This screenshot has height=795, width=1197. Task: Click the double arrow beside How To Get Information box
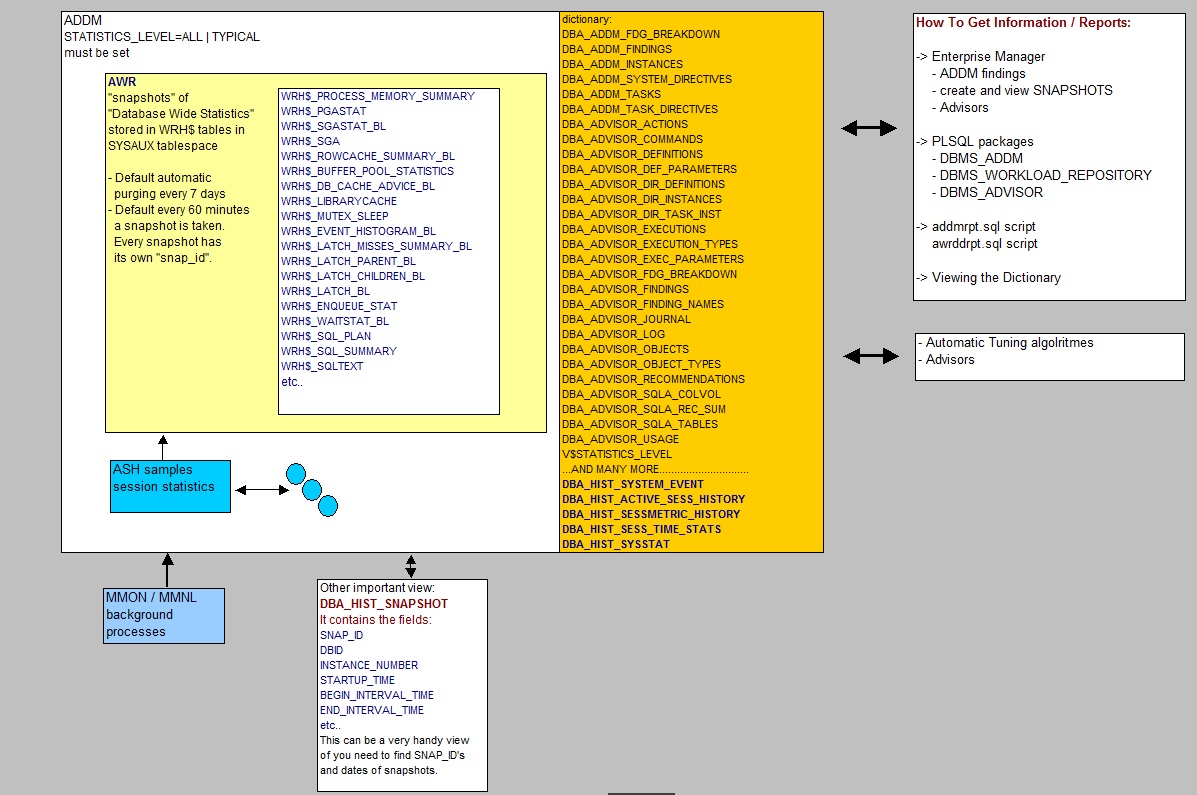[868, 128]
